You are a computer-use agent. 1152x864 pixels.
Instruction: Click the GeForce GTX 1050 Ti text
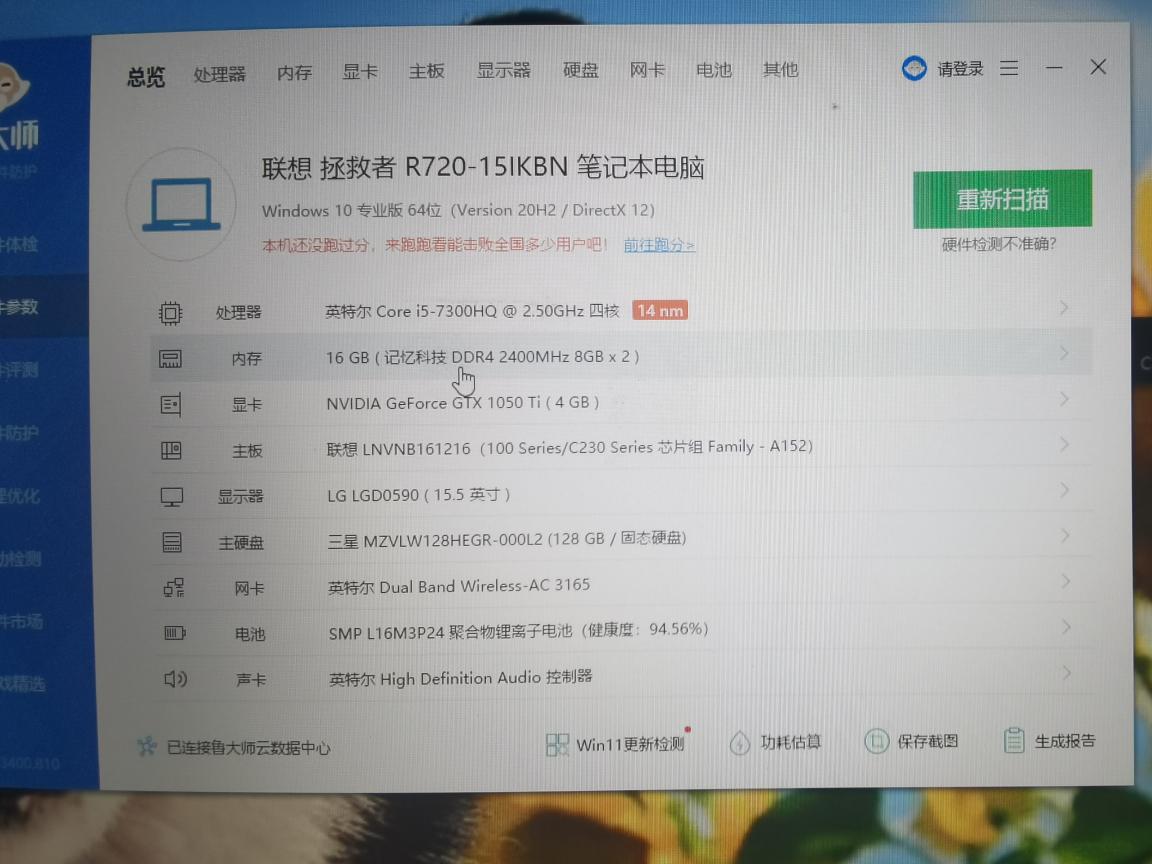pyautogui.click(x=463, y=403)
